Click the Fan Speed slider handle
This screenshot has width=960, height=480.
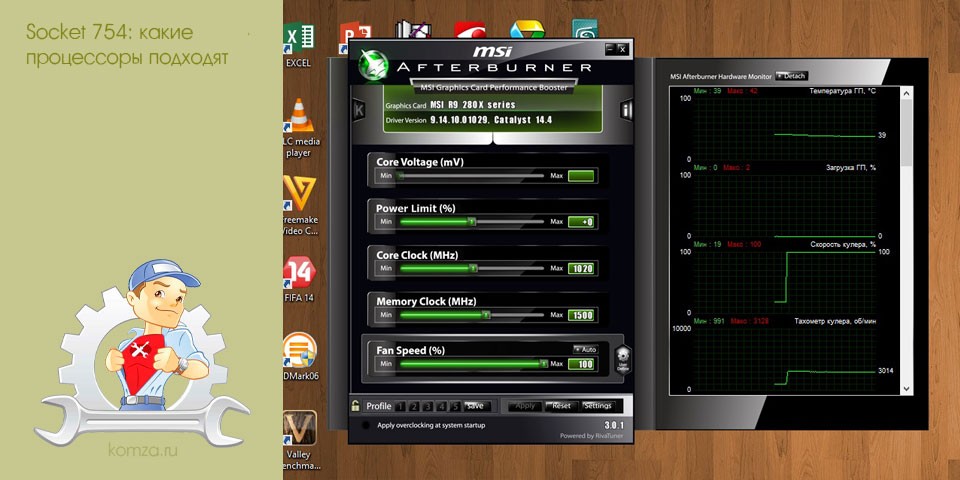point(543,364)
